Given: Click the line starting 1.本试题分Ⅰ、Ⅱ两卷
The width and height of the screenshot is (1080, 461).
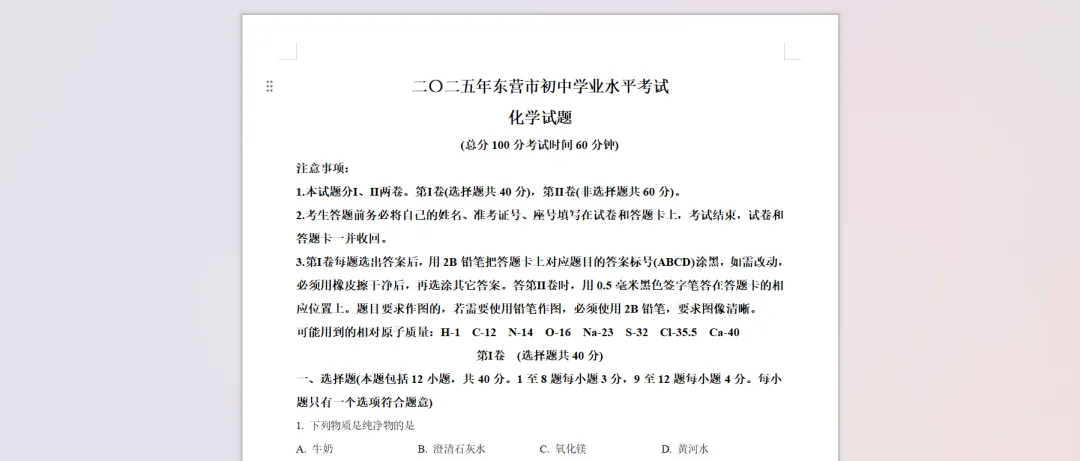Looking at the screenshot, I should click(490, 192).
